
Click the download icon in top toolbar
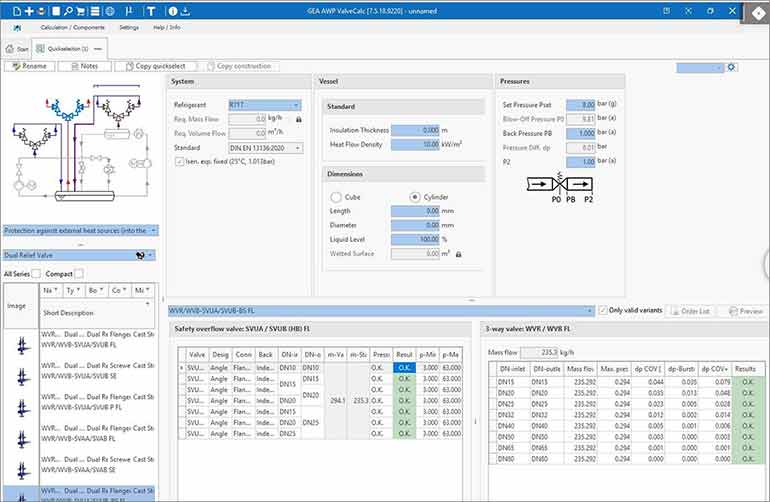click(x=185, y=10)
